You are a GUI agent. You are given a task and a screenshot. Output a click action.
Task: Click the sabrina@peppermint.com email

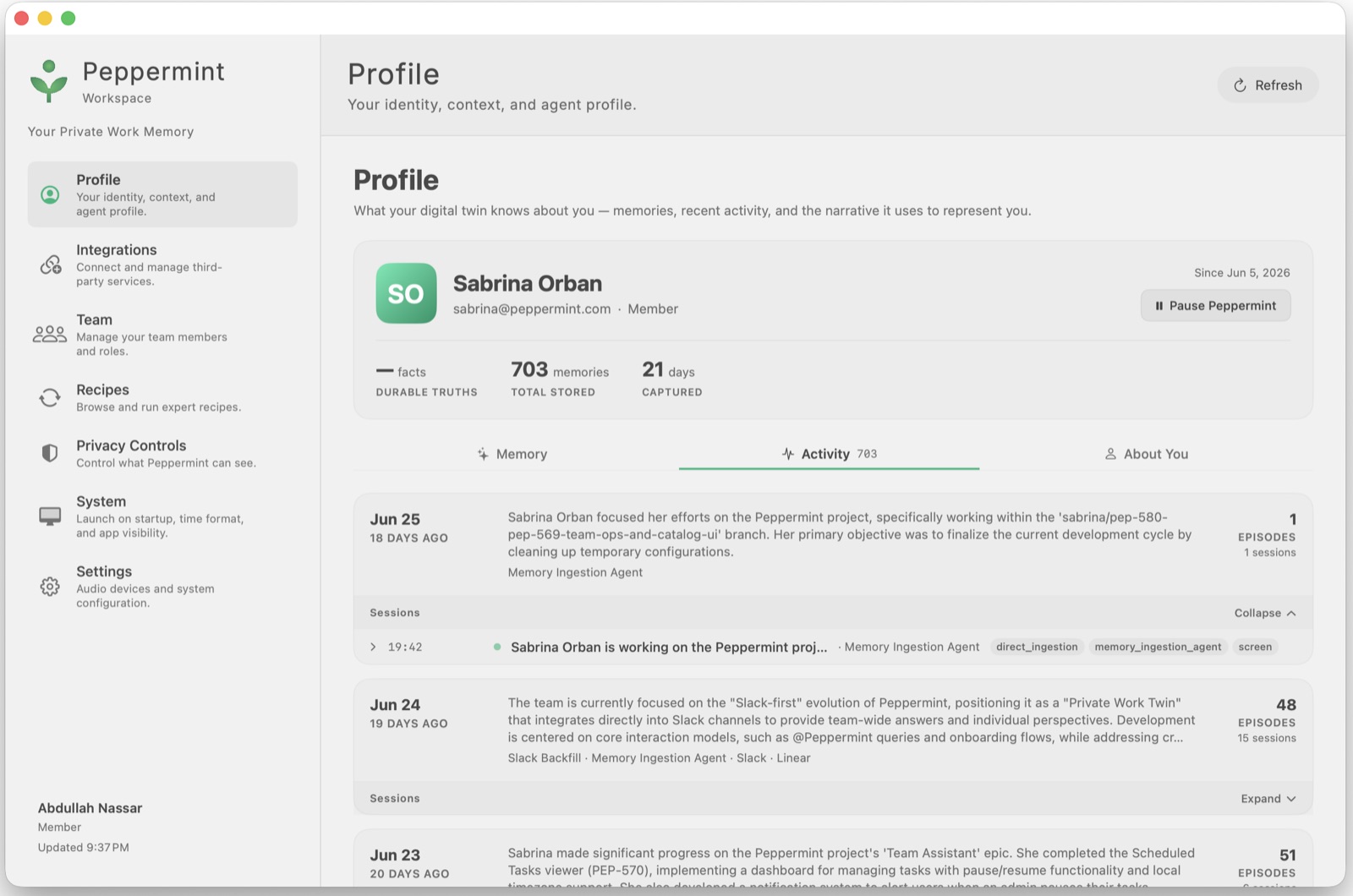532,309
